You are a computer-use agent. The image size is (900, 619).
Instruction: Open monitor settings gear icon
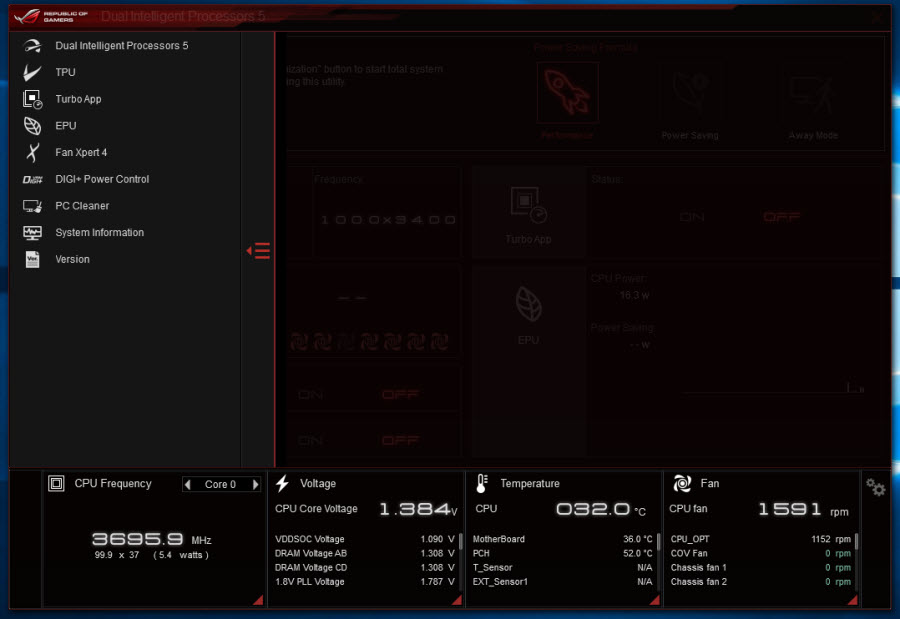875,488
